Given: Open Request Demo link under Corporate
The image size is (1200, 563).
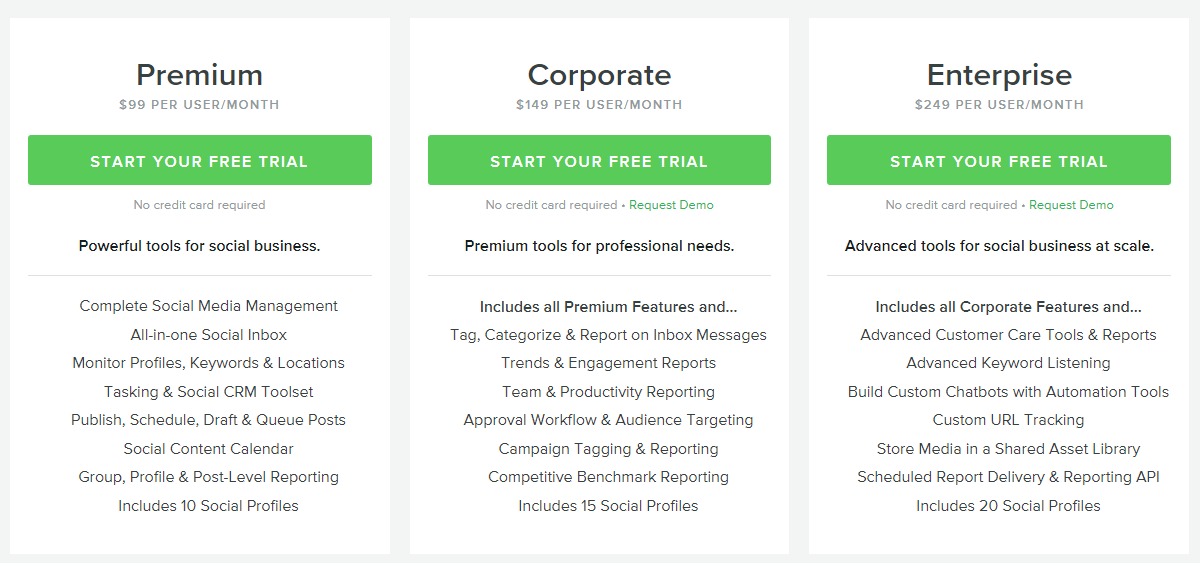Looking at the screenshot, I should tap(671, 205).
